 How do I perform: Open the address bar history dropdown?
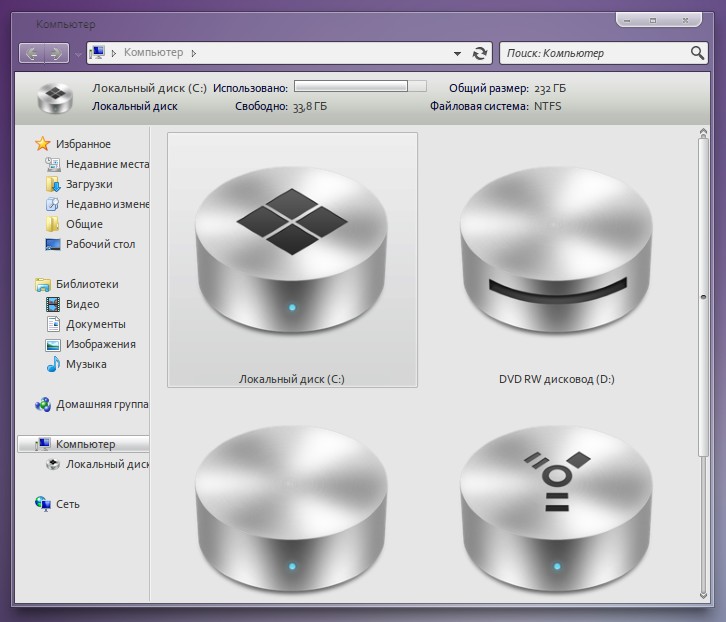(457, 54)
